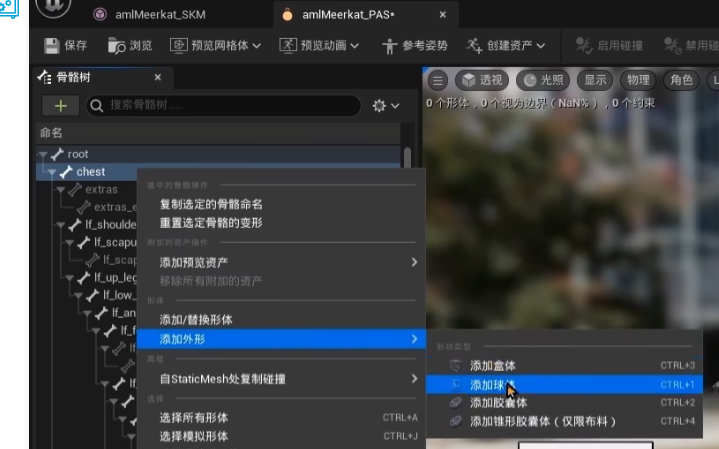The height and width of the screenshot is (449, 719).
Task: Click Enable Collision (启用碰撞) toolbar button
Action: pyautogui.click(x=609, y=45)
